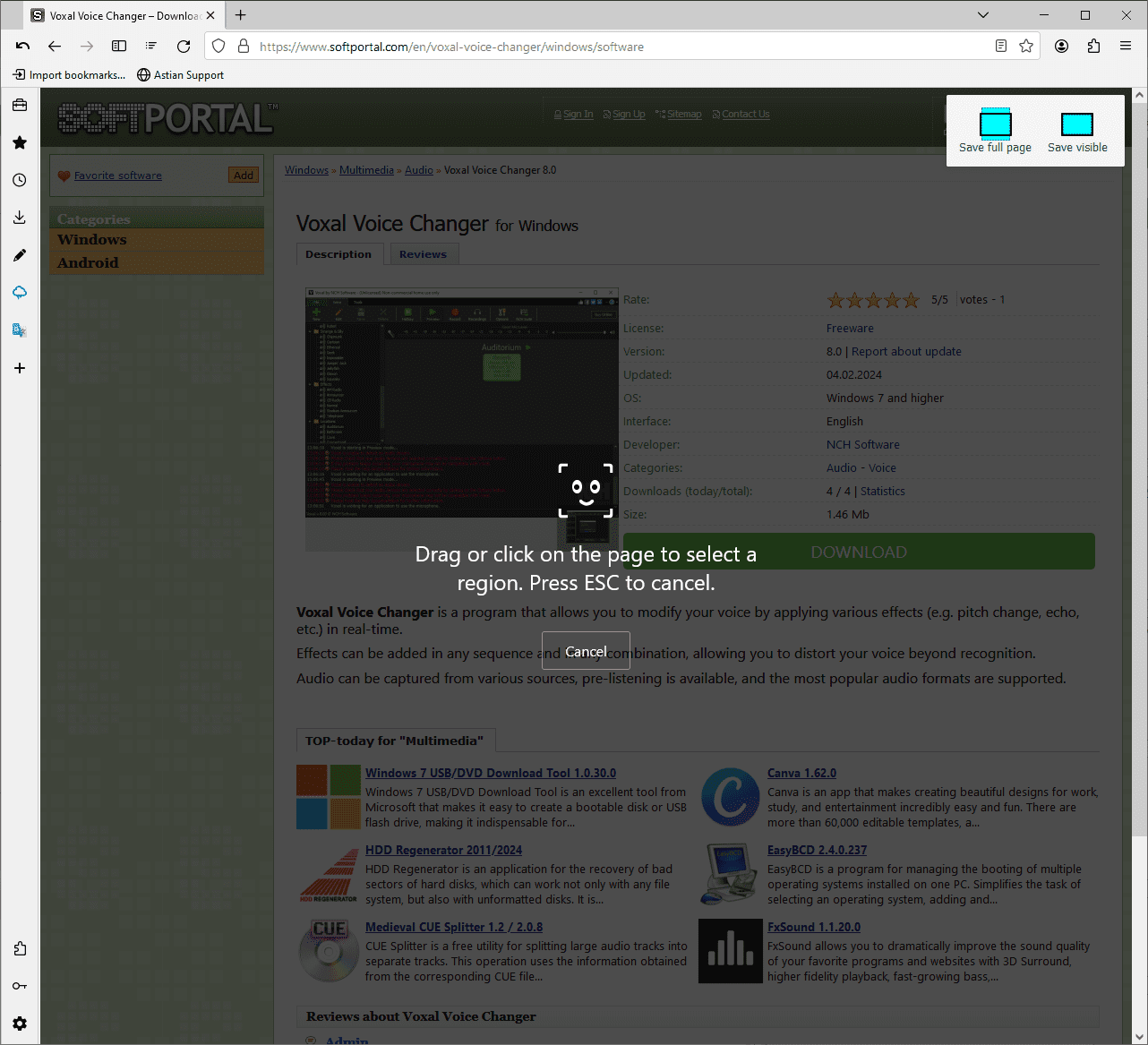Screen dimensions: 1148x1045
Task: Open the downloads panel in sidebar
Action: point(20,218)
